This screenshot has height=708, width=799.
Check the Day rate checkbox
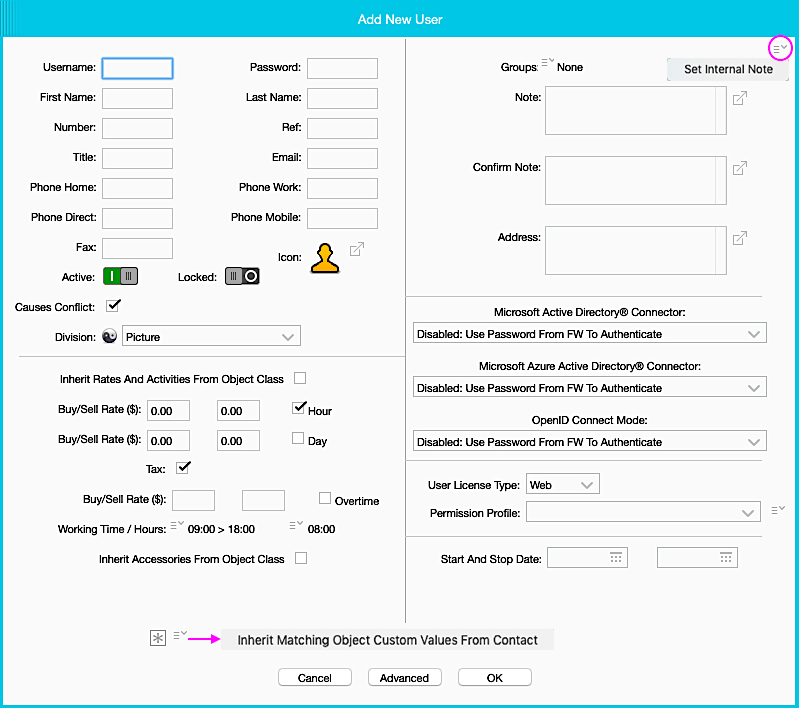point(298,438)
